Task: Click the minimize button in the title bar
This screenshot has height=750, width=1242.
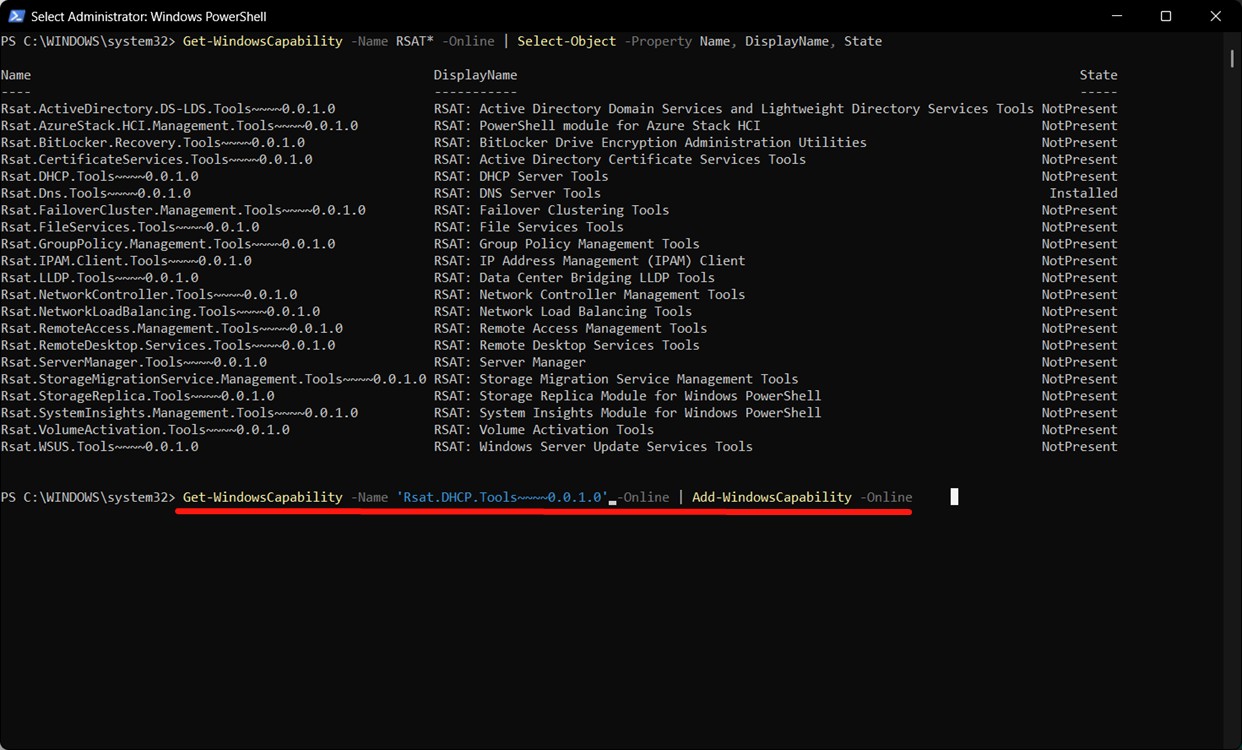Action: [1118, 16]
